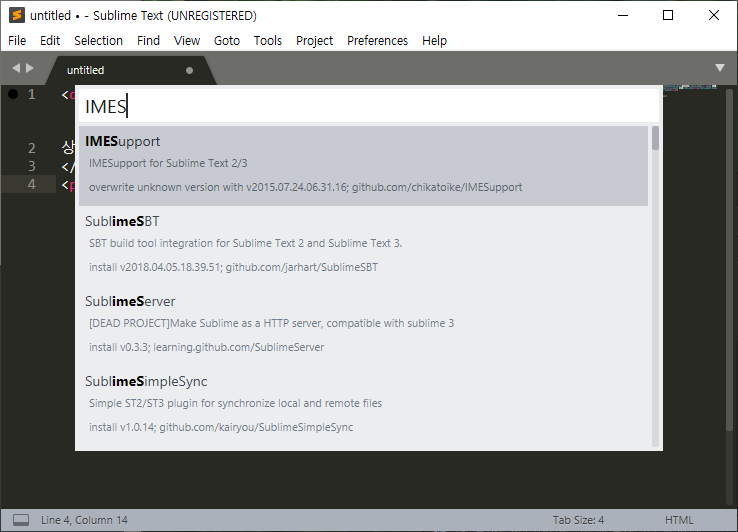Open the tab list dropdown triangle
The width and height of the screenshot is (738, 532).
pyautogui.click(x=720, y=68)
